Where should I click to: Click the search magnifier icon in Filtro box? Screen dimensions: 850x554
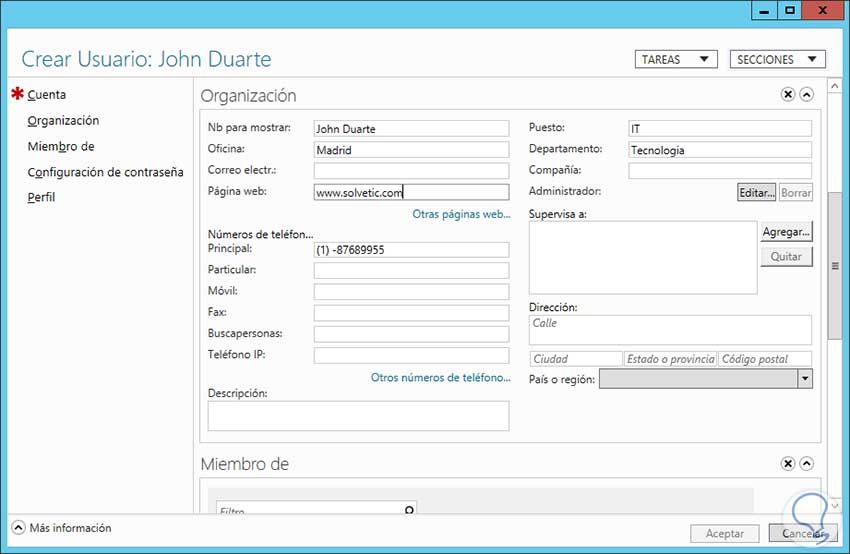click(x=409, y=510)
